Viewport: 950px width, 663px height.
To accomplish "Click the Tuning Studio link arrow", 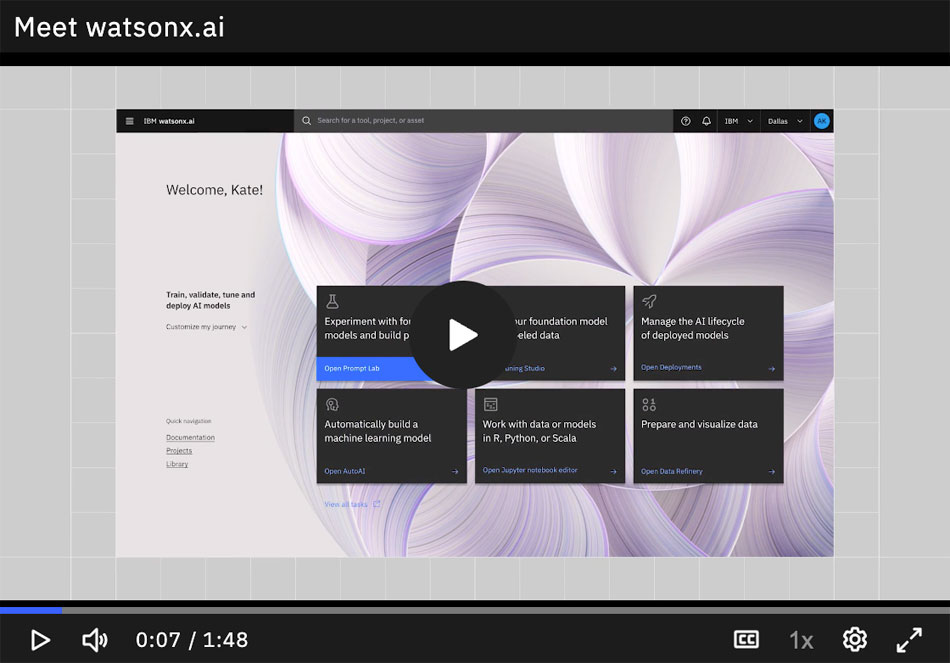I will [x=613, y=368].
